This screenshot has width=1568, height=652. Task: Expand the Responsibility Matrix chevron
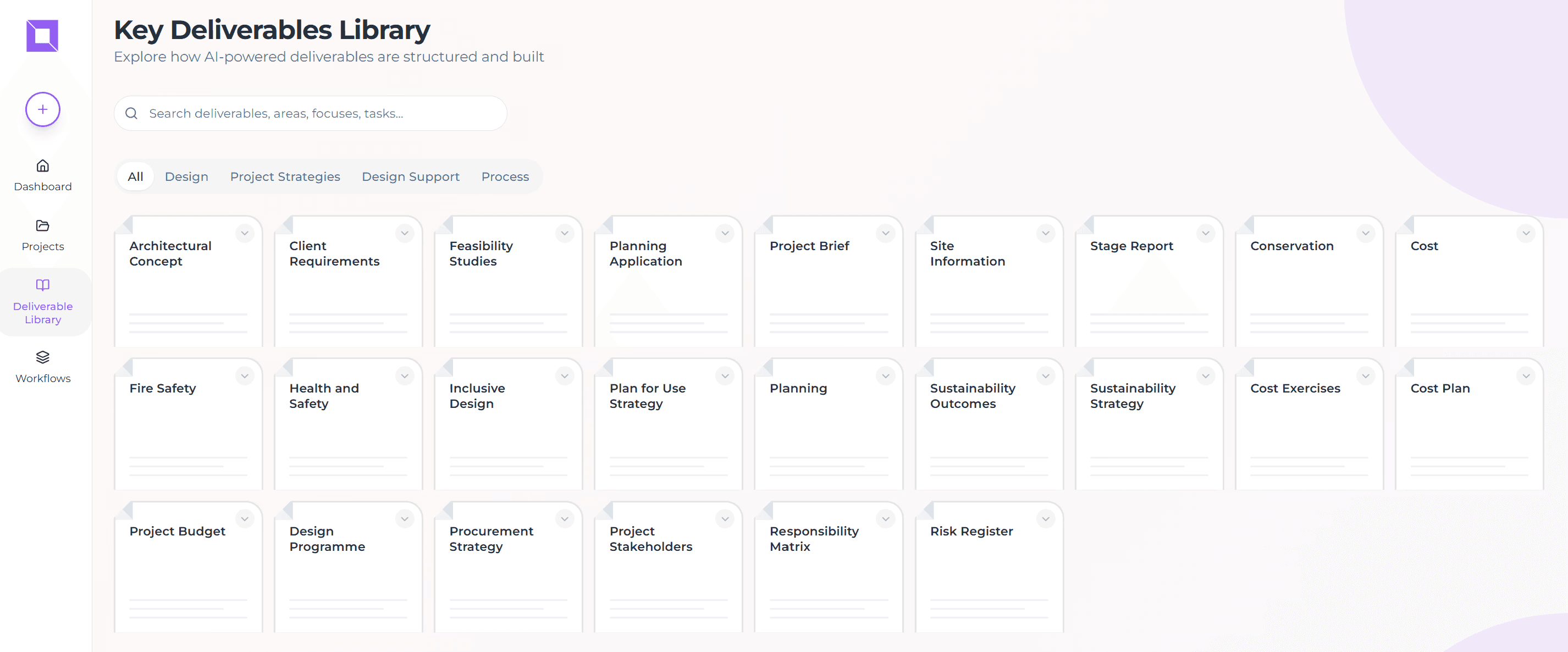click(886, 518)
